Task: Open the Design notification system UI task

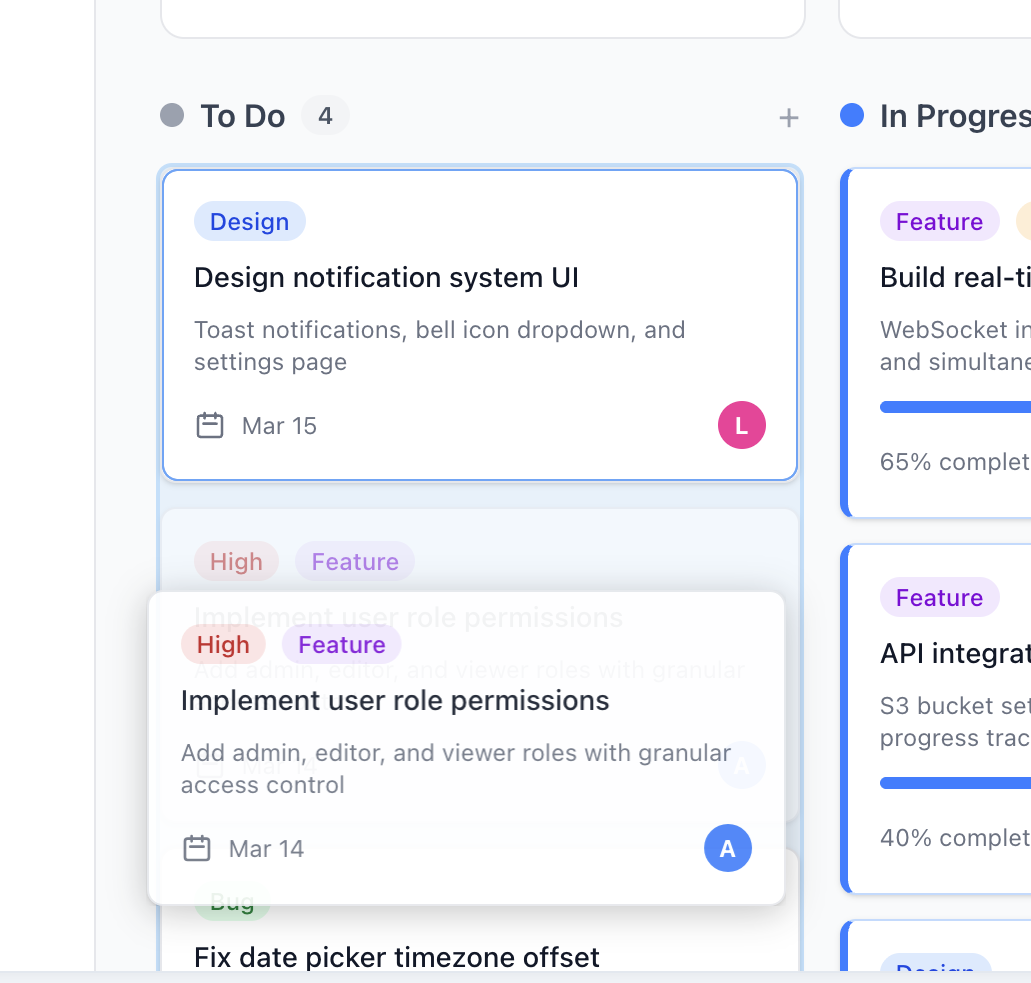Action: [x=386, y=277]
